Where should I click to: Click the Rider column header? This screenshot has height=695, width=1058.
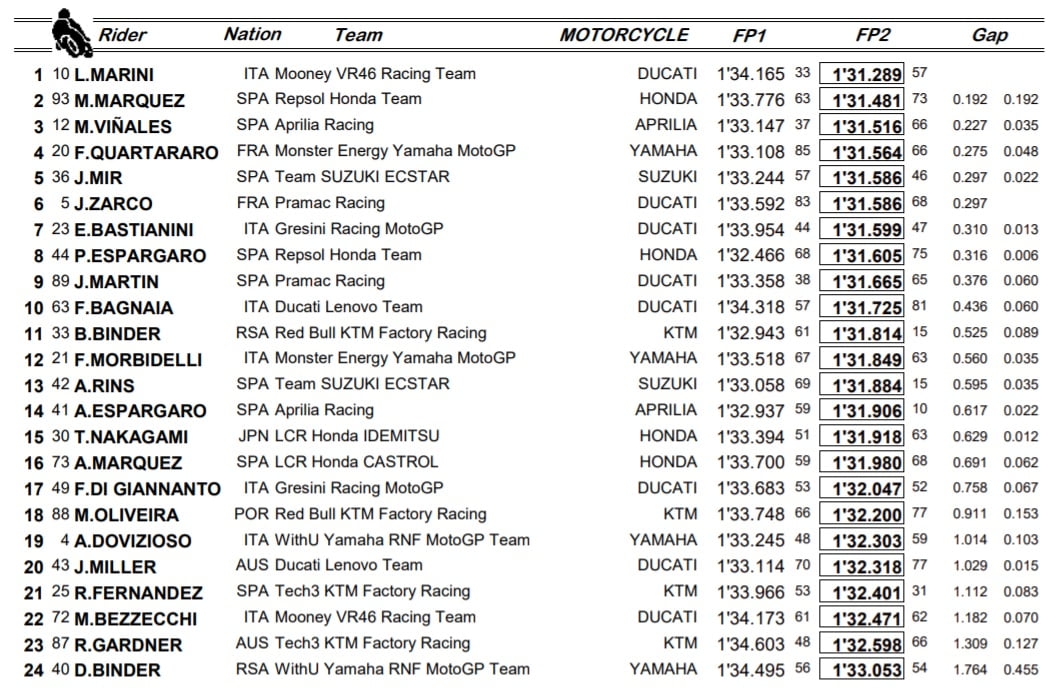[x=122, y=35]
